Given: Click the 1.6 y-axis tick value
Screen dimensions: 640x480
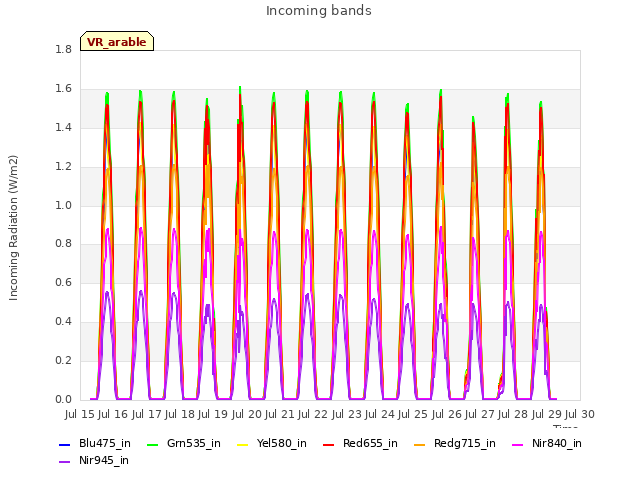Looking at the screenshot, I should pos(63,88).
